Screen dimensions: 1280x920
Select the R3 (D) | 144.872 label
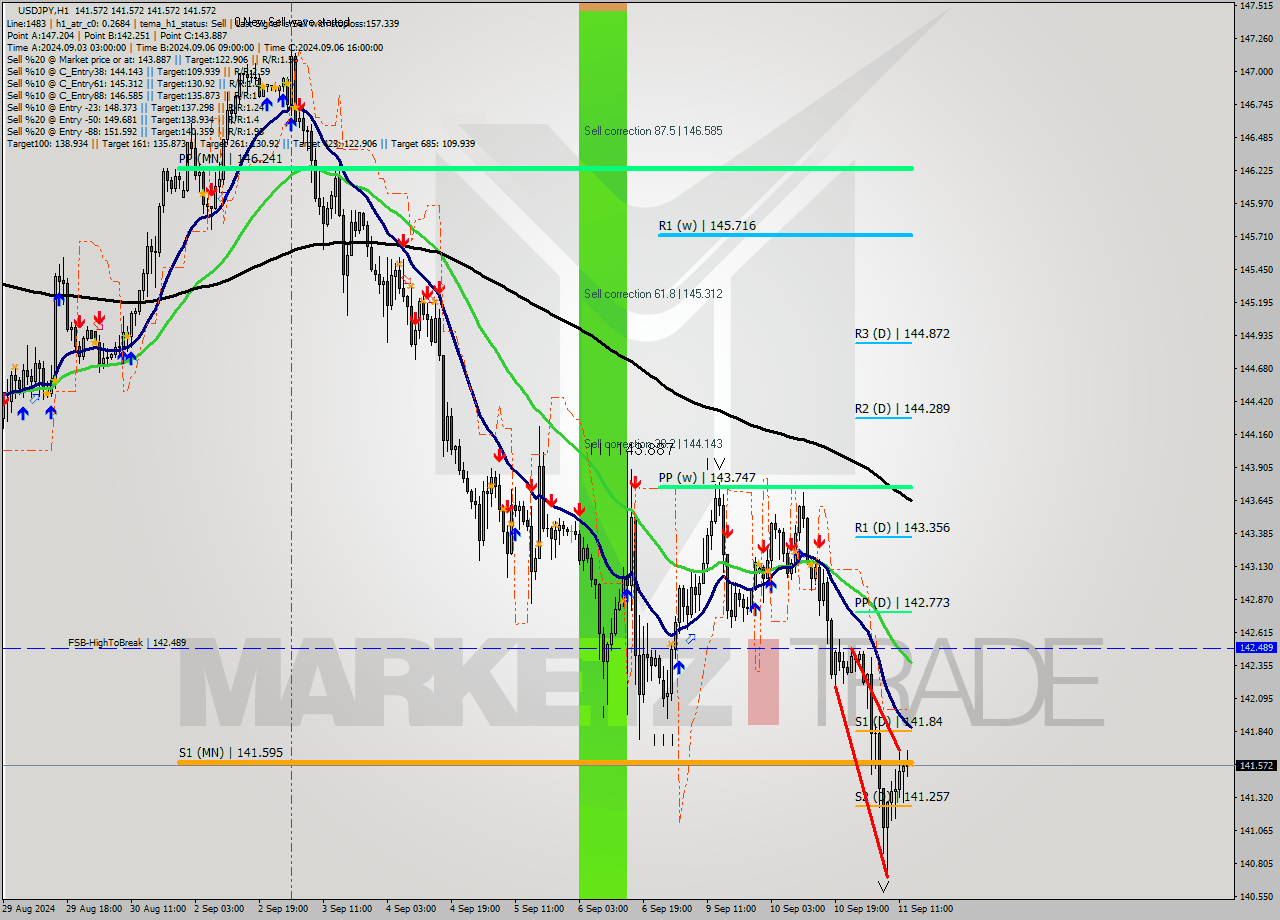[902, 334]
